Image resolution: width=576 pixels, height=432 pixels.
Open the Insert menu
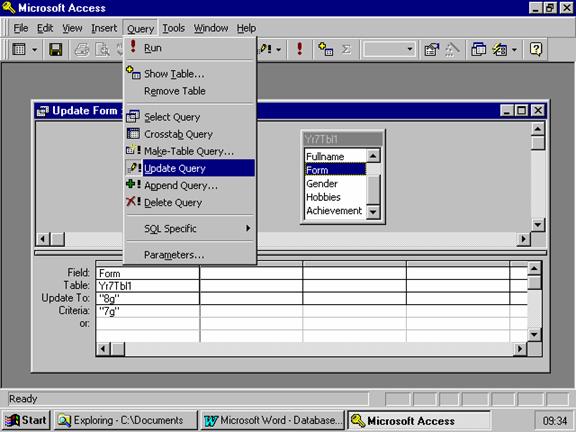point(104,28)
